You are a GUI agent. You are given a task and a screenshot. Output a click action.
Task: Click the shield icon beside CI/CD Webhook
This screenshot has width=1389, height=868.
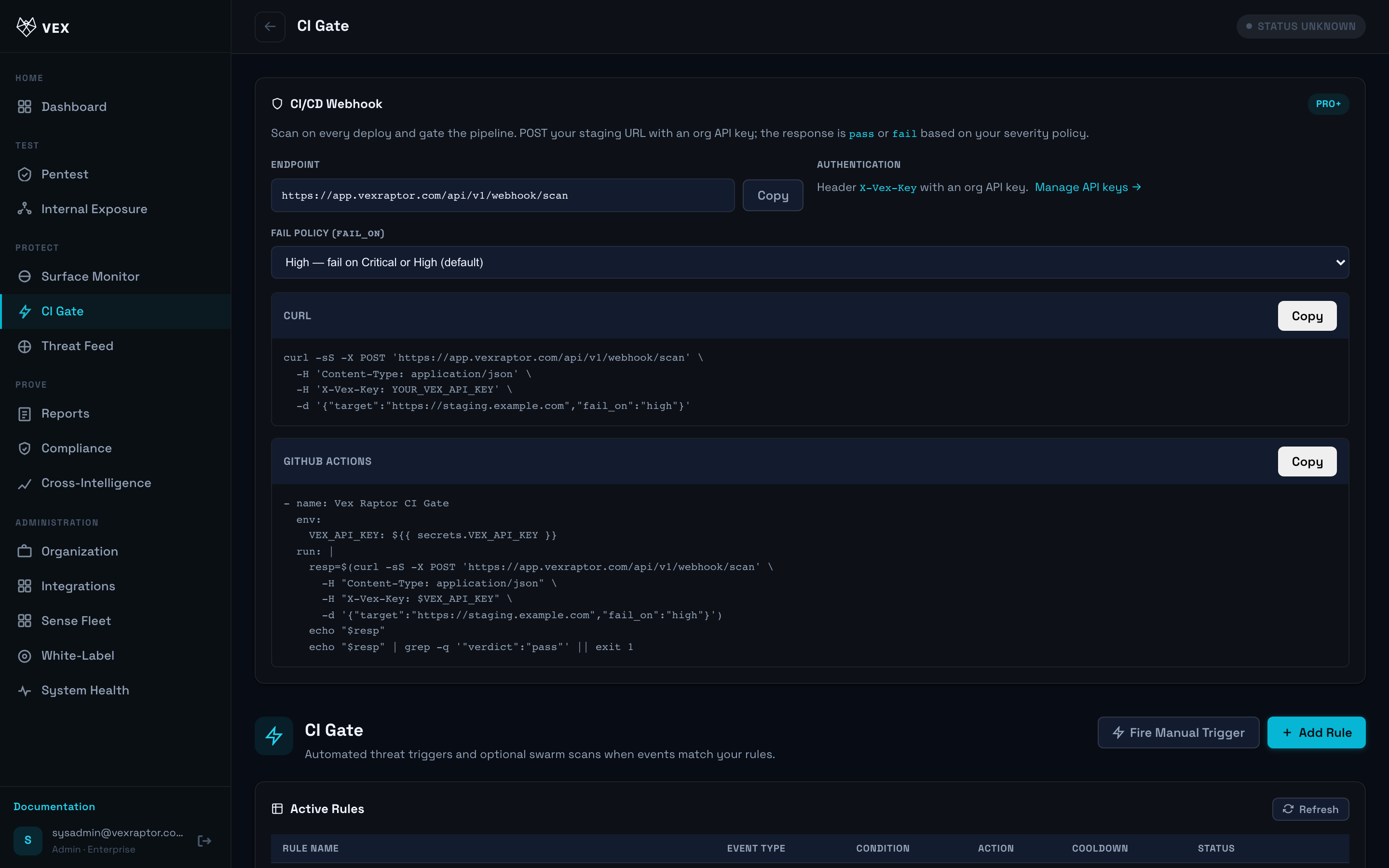[277, 104]
